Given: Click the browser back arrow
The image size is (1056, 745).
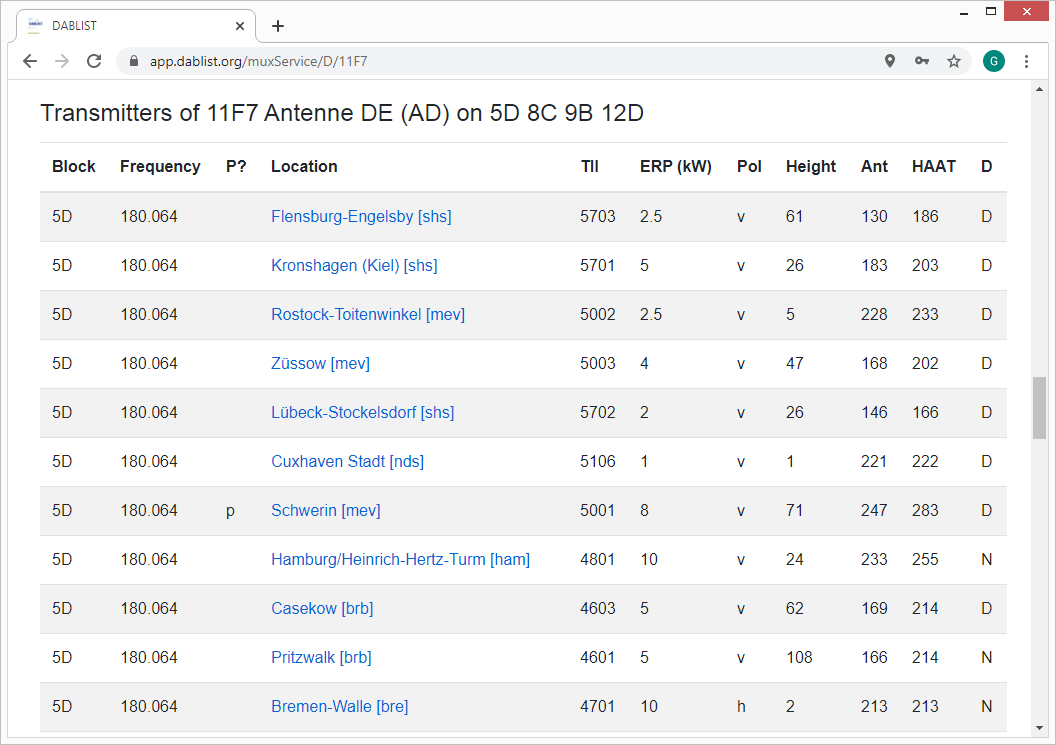Looking at the screenshot, I should point(30,61).
